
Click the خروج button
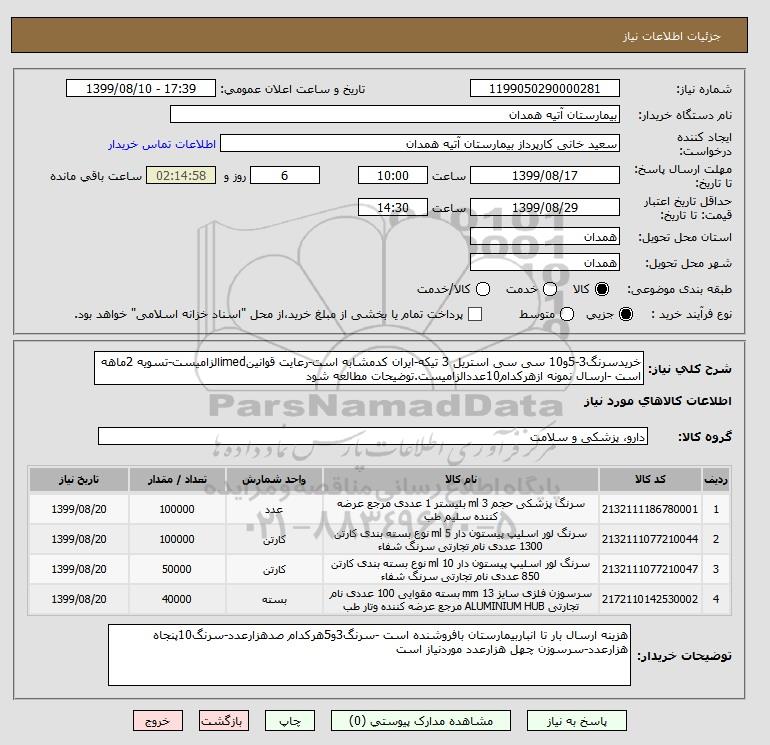[158, 721]
